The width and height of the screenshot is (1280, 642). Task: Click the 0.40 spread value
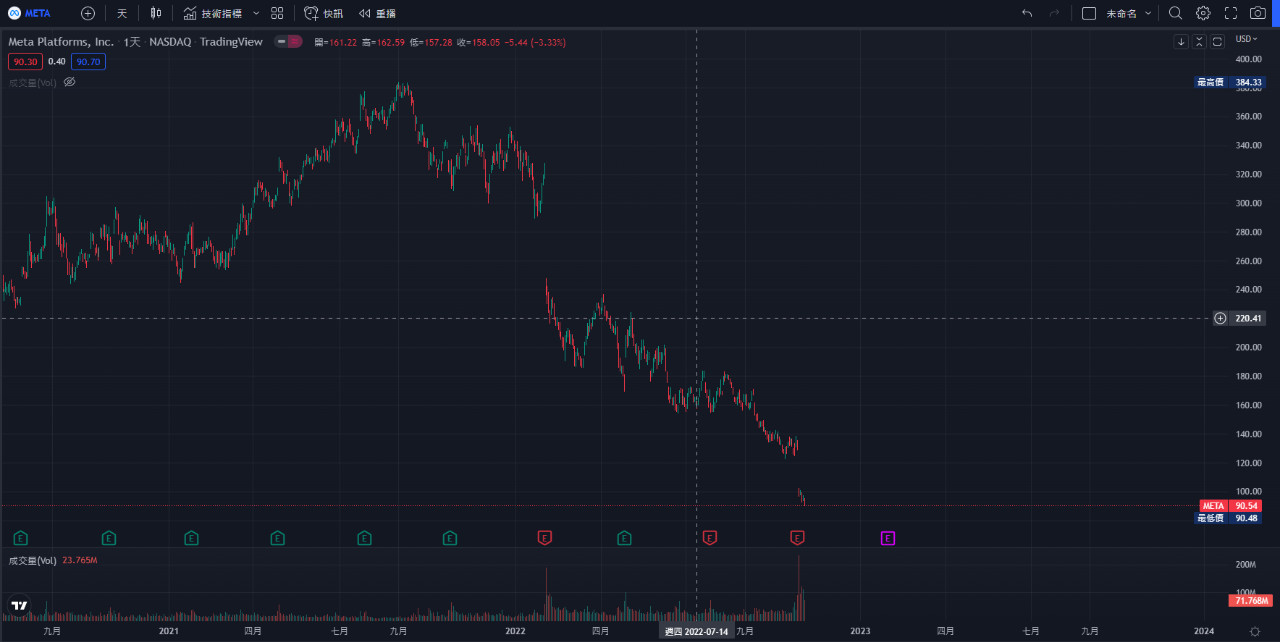pyautogui.click(x=57, y=61)
